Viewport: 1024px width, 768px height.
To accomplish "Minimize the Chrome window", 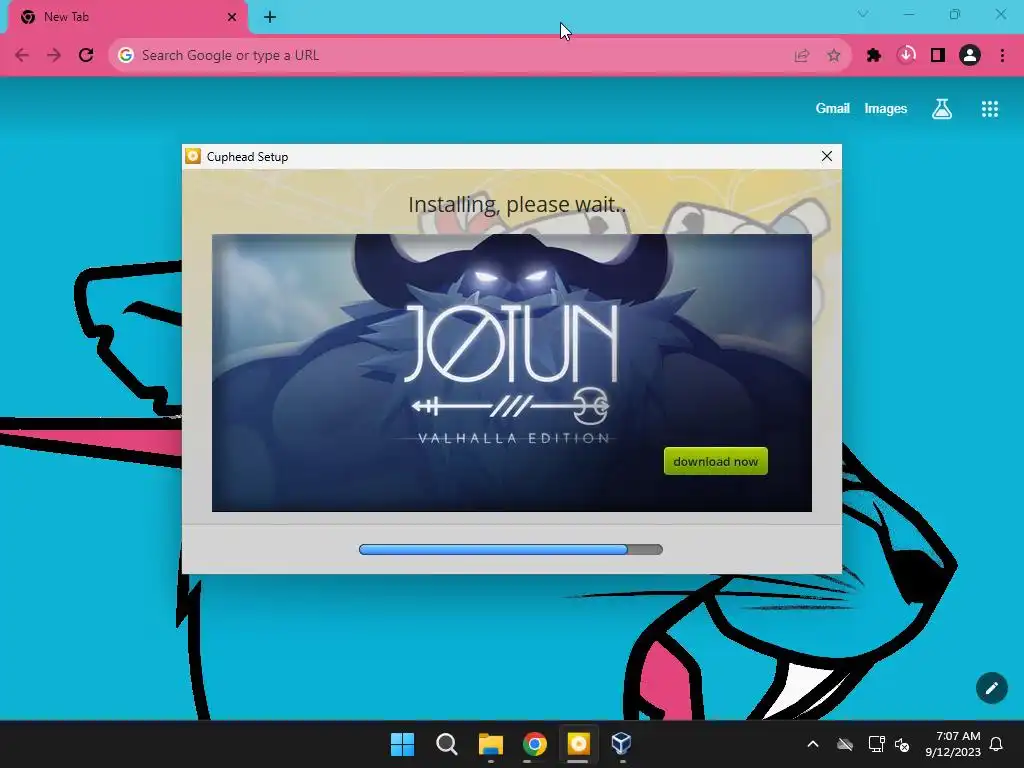I will (908, 14).
